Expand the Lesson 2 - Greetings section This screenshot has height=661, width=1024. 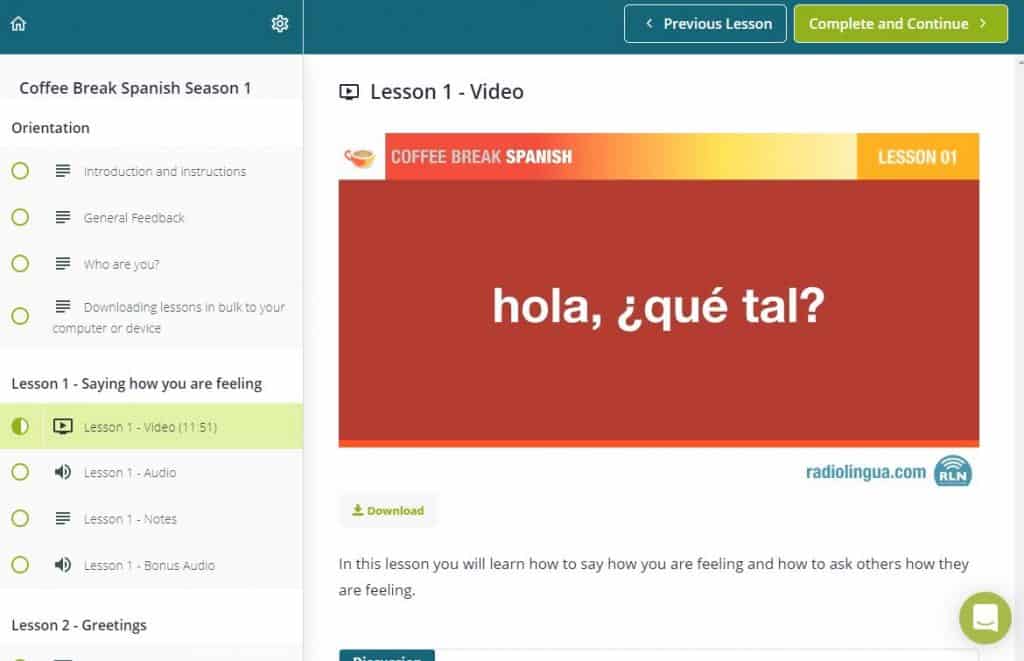[76, 624]
